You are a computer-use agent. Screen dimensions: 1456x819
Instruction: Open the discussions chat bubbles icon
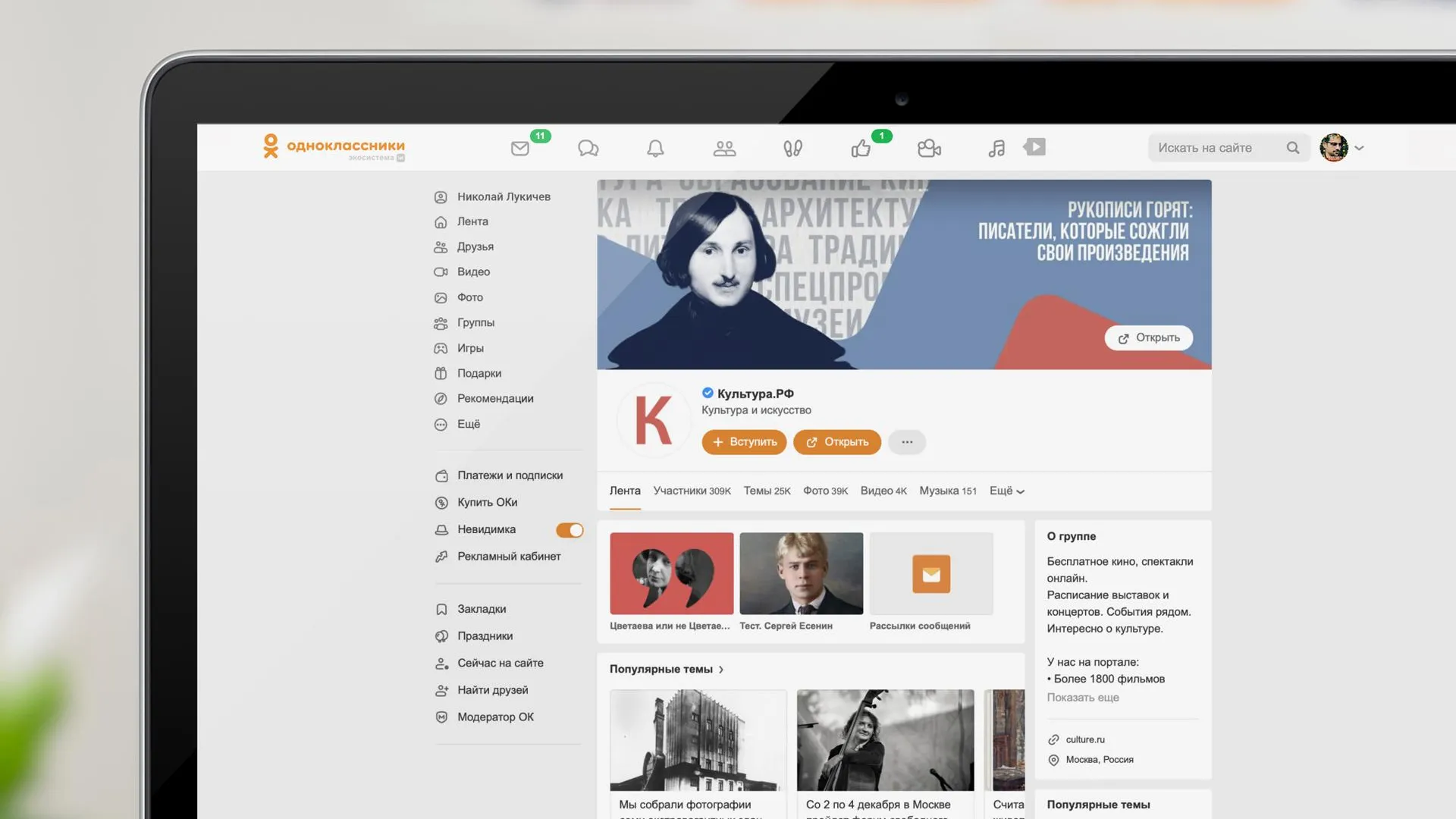pyautogui.click(x=588, y=148)
